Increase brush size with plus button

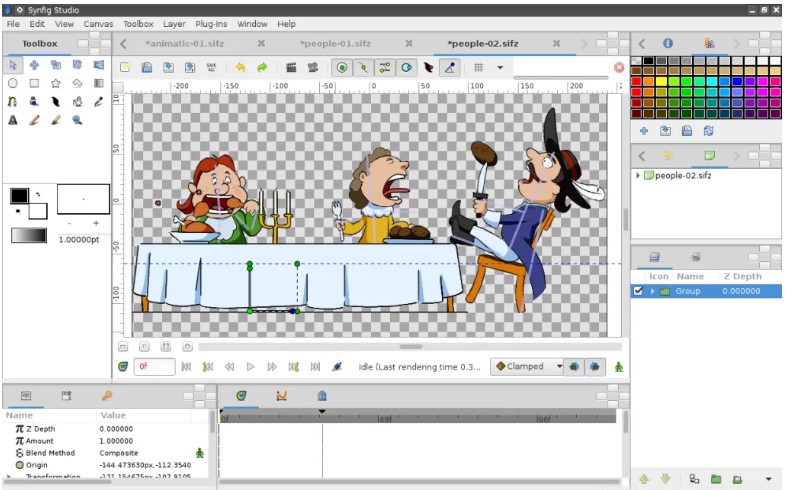coord(96,223)
